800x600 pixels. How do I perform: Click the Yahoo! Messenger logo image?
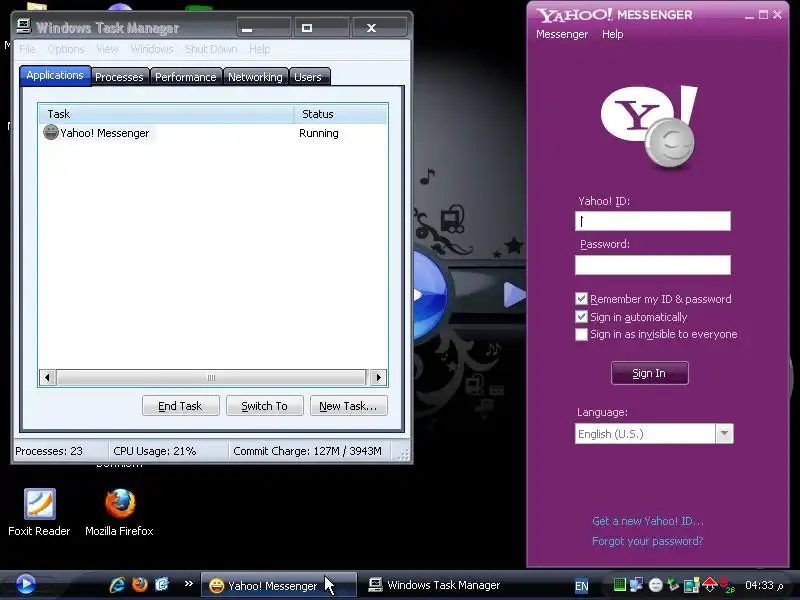[649, 128]
